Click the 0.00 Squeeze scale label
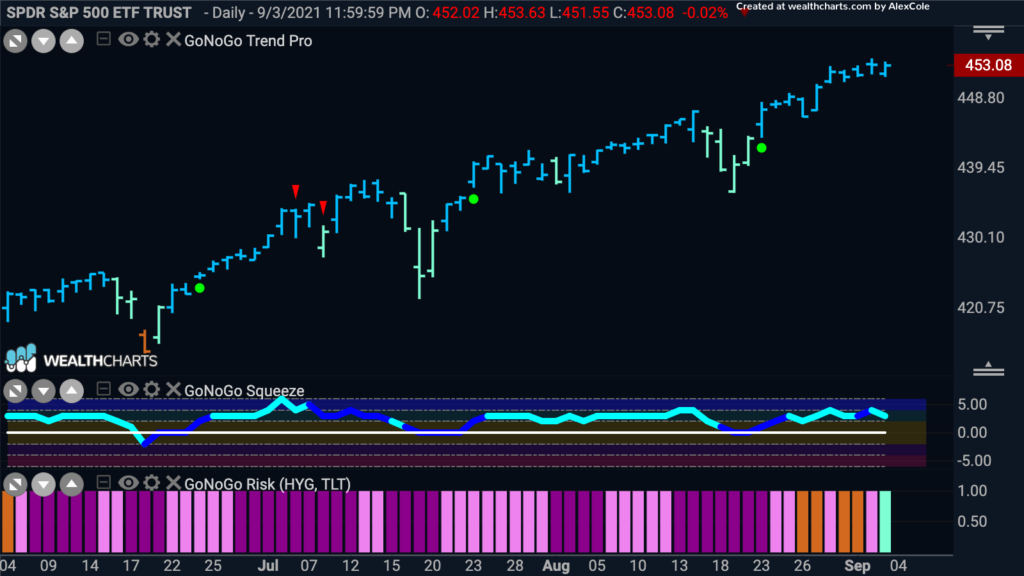Image resolution: width=1024 pixels, height=576 pixels. (972, 432)
